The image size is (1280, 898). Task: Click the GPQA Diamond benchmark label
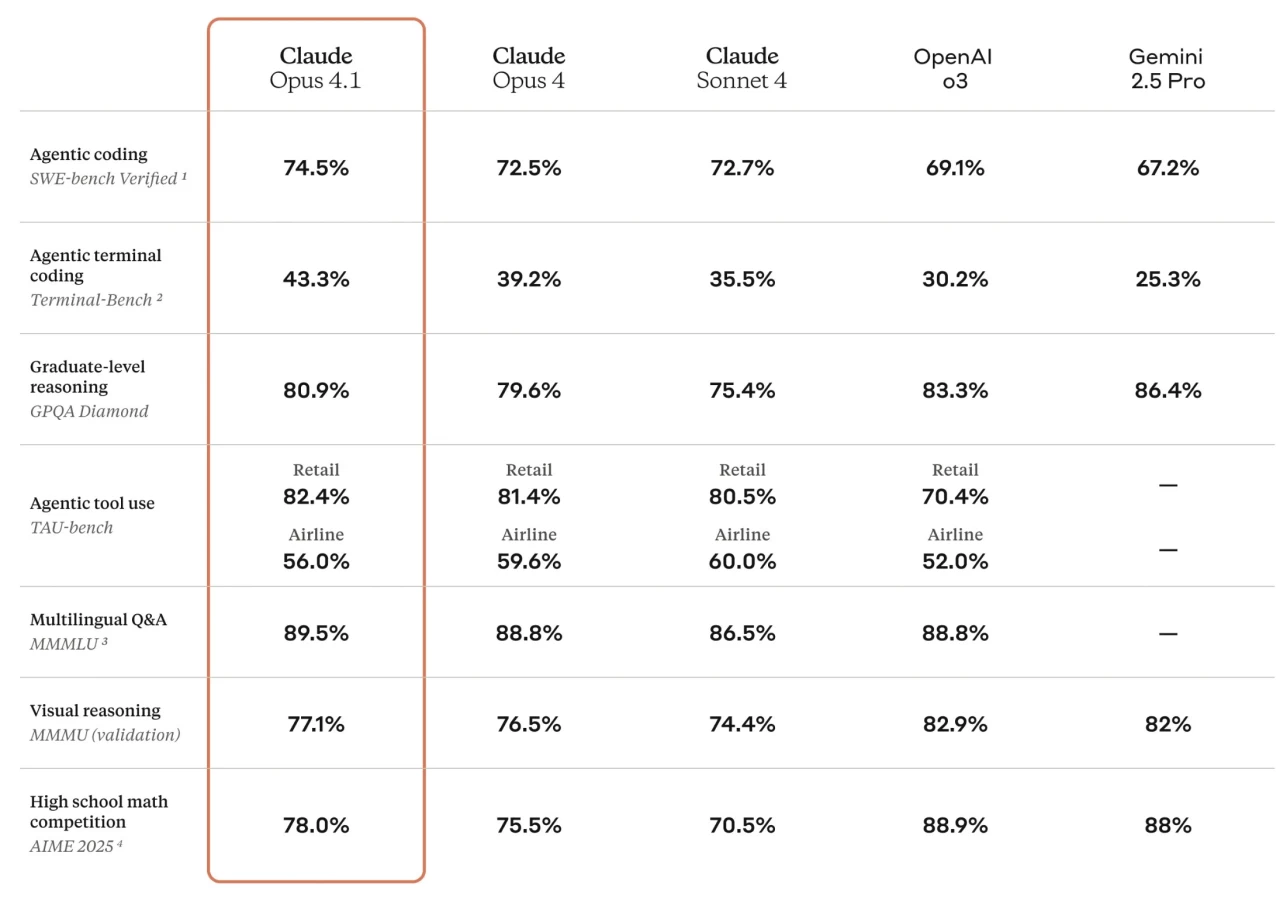point(89,411)
